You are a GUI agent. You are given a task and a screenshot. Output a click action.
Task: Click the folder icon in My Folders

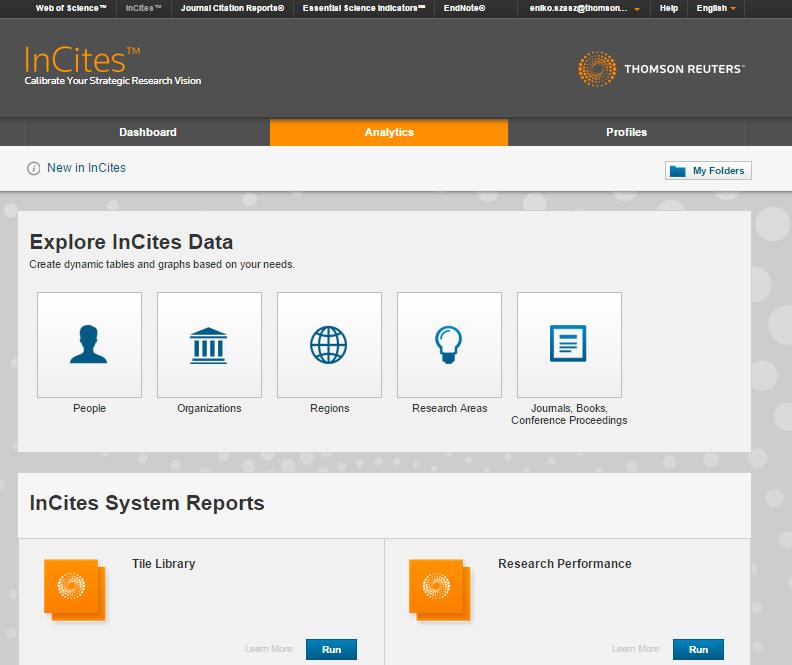tap(677, 171)
